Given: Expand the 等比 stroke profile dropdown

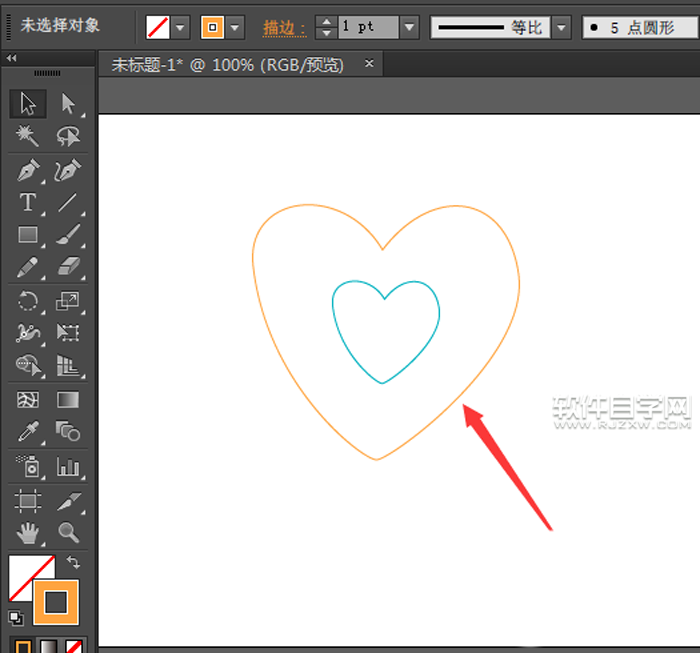Looking at the screenshot, I should [562, 27].
